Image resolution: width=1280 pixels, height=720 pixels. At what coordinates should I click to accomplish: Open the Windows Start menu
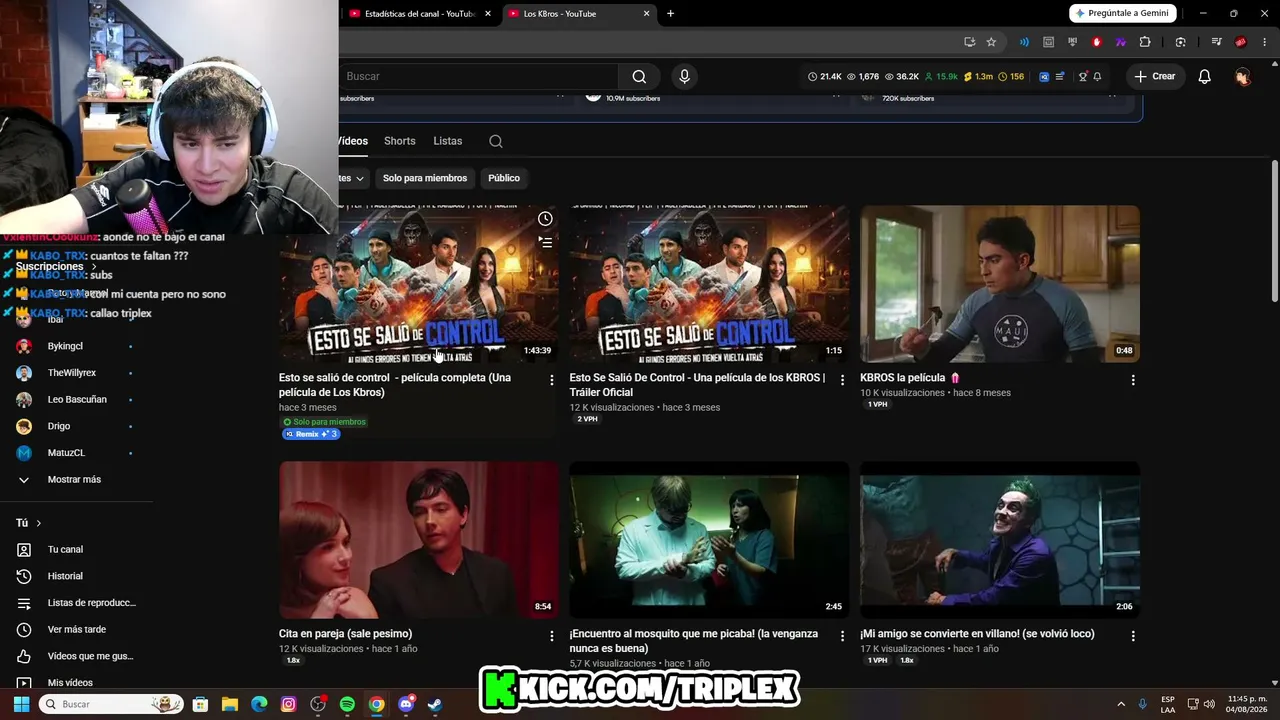pos(21,704)
